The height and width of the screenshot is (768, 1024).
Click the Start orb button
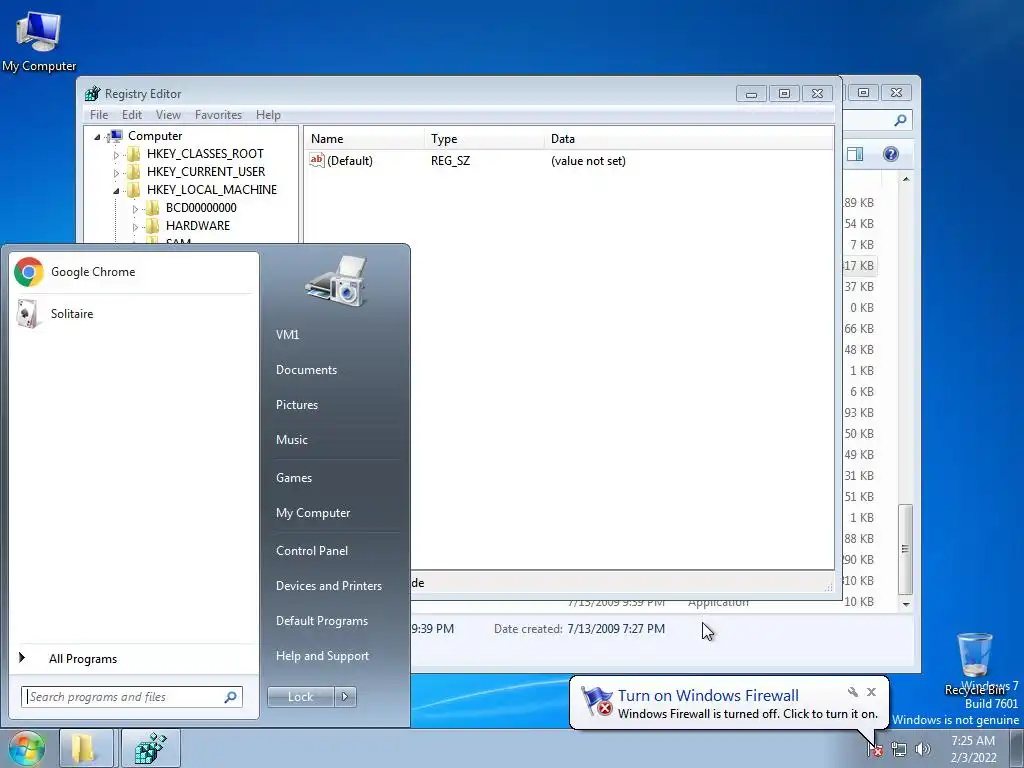coord(26,748)
